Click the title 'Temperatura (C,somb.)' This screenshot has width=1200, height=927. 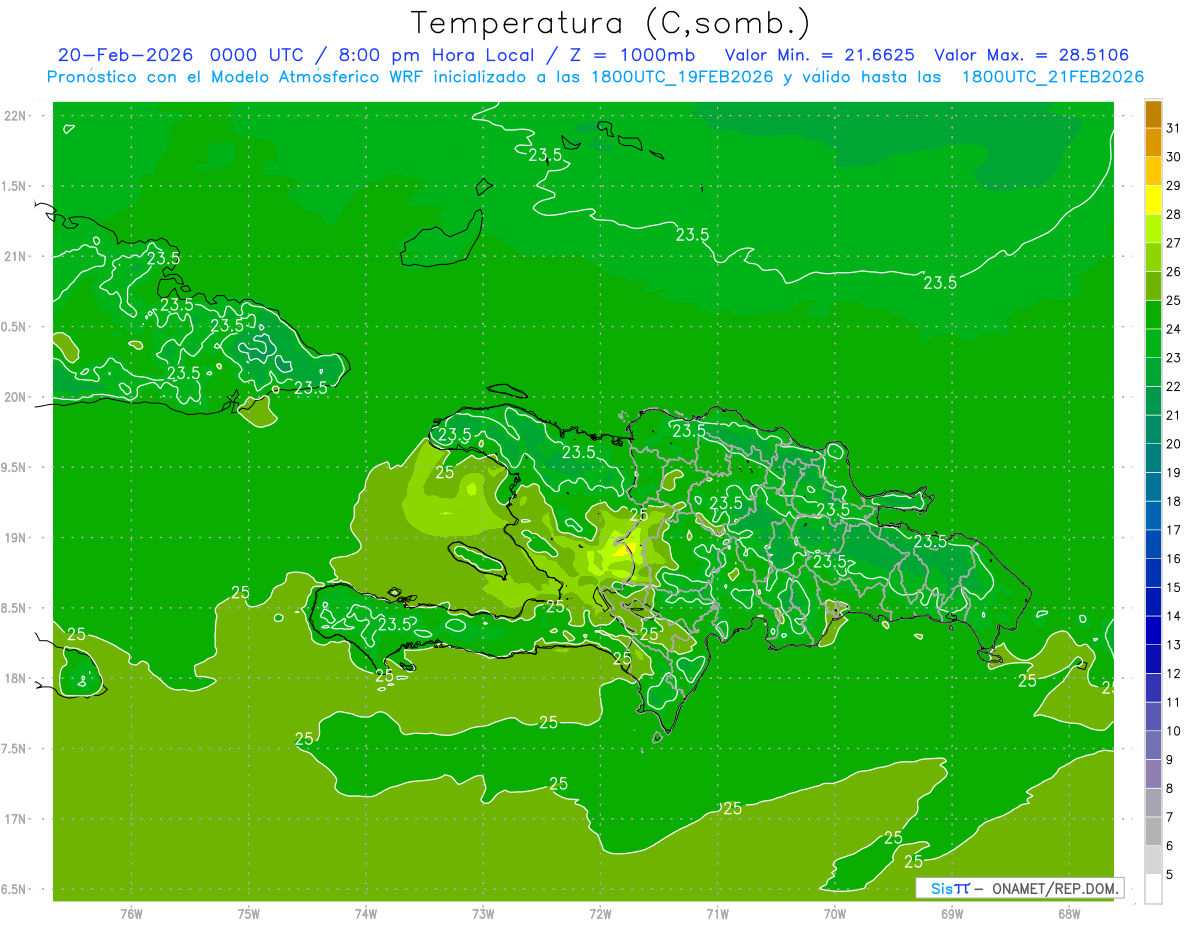click(x=611, y=24)
